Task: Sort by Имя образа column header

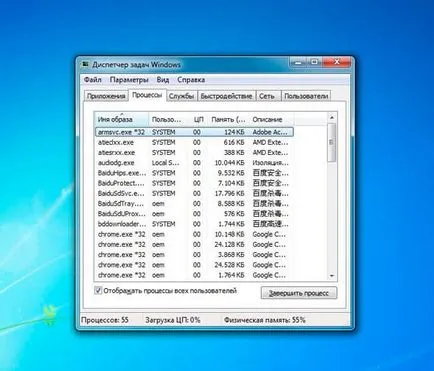Action: [122, 119]
